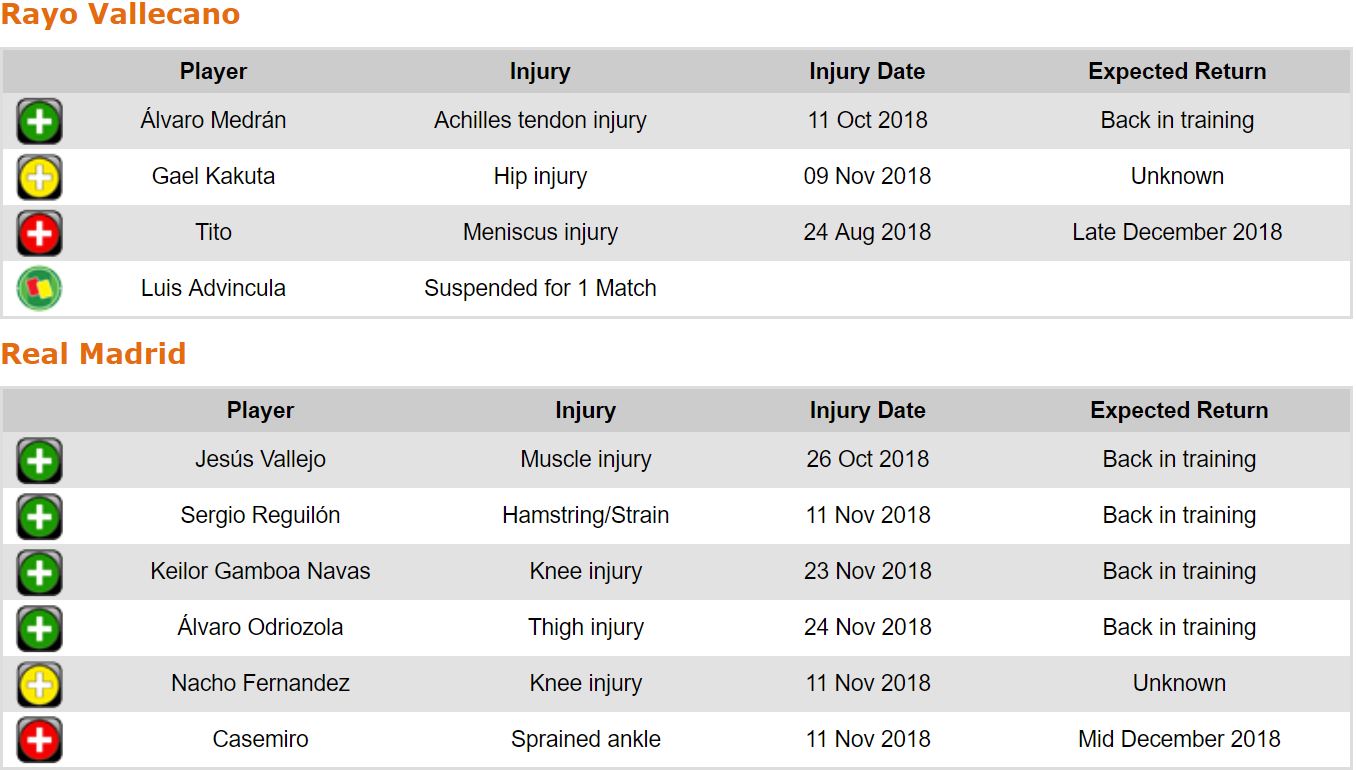Open the Real Madrid team heading
Image resolution: width=1356 pixels, height=770 pixels.
pos(93,354)
